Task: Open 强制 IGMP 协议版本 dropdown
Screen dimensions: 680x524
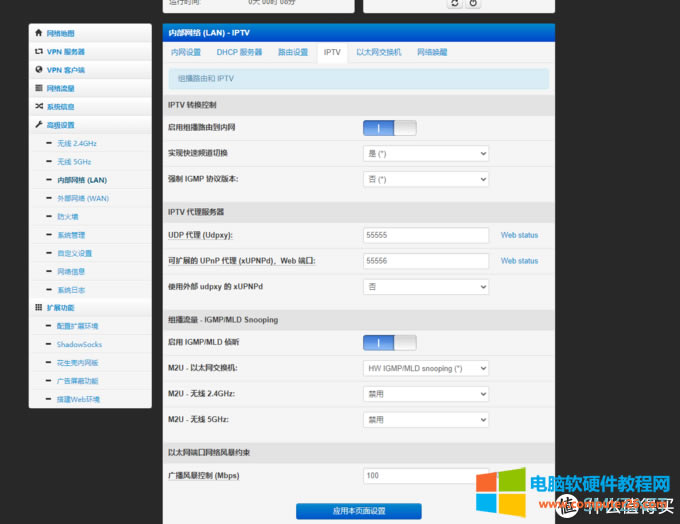Action: coord(425,179)
